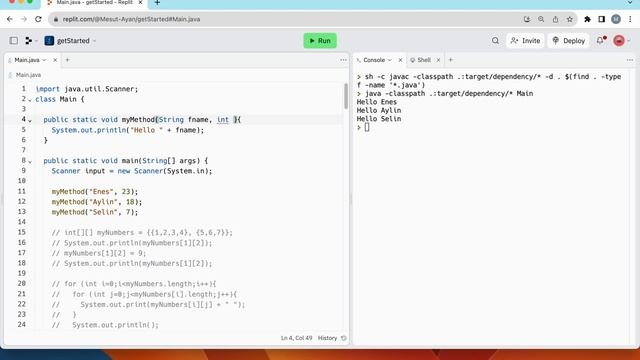
Task: Click the install app icon in address bar
Action: (527, 19)
